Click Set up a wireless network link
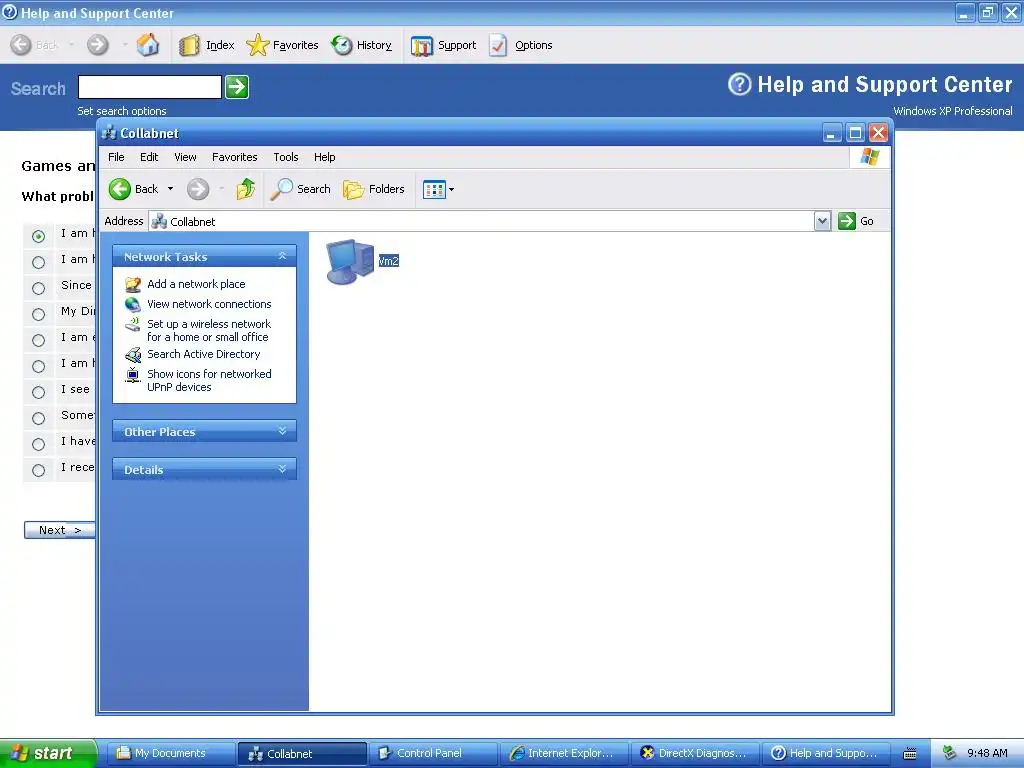Image resolution: width=1024 pixels, height=768 pixels. point(208,330)
